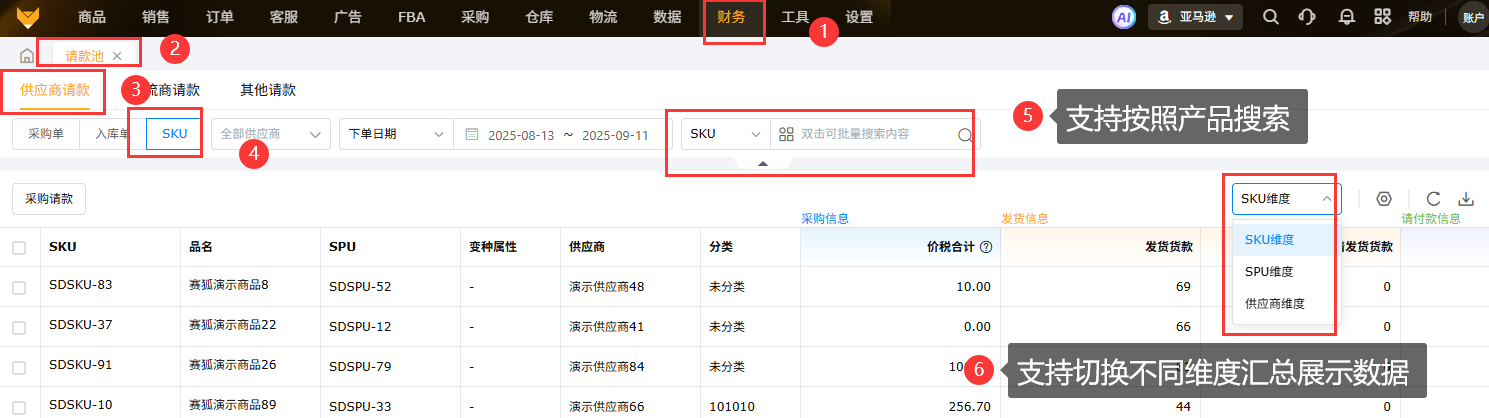This screenshot has height=418, width=1489.
Task: Click the top bar search icon
Action: click(1270, 17)
